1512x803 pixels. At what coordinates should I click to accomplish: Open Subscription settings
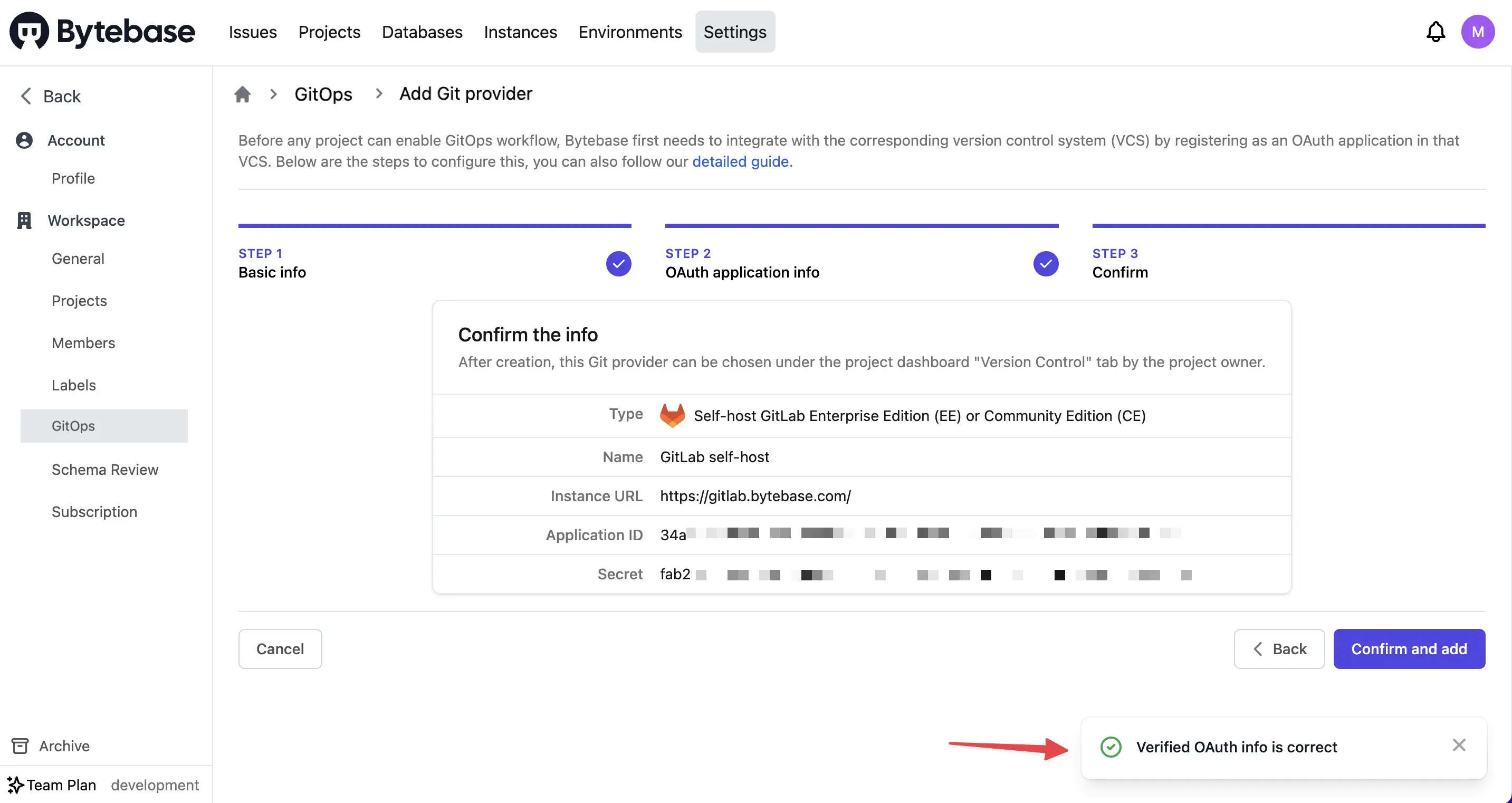[94, 512]
